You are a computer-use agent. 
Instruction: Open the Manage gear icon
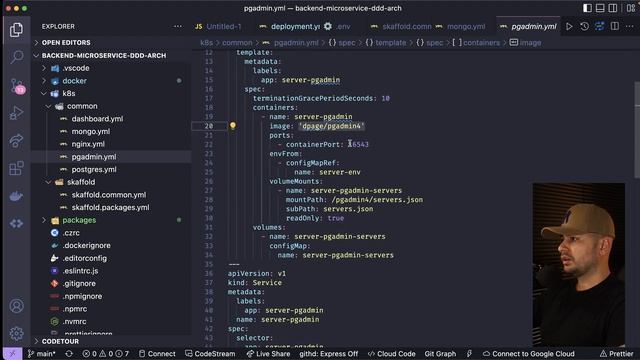(16, 333)
